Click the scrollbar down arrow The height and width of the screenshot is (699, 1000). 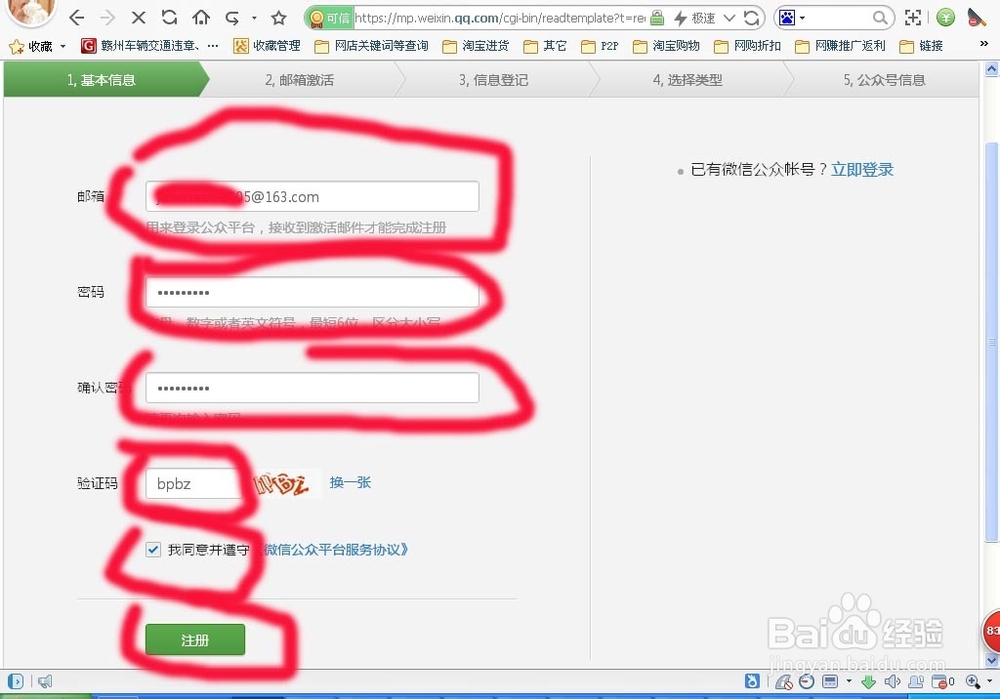992,660
